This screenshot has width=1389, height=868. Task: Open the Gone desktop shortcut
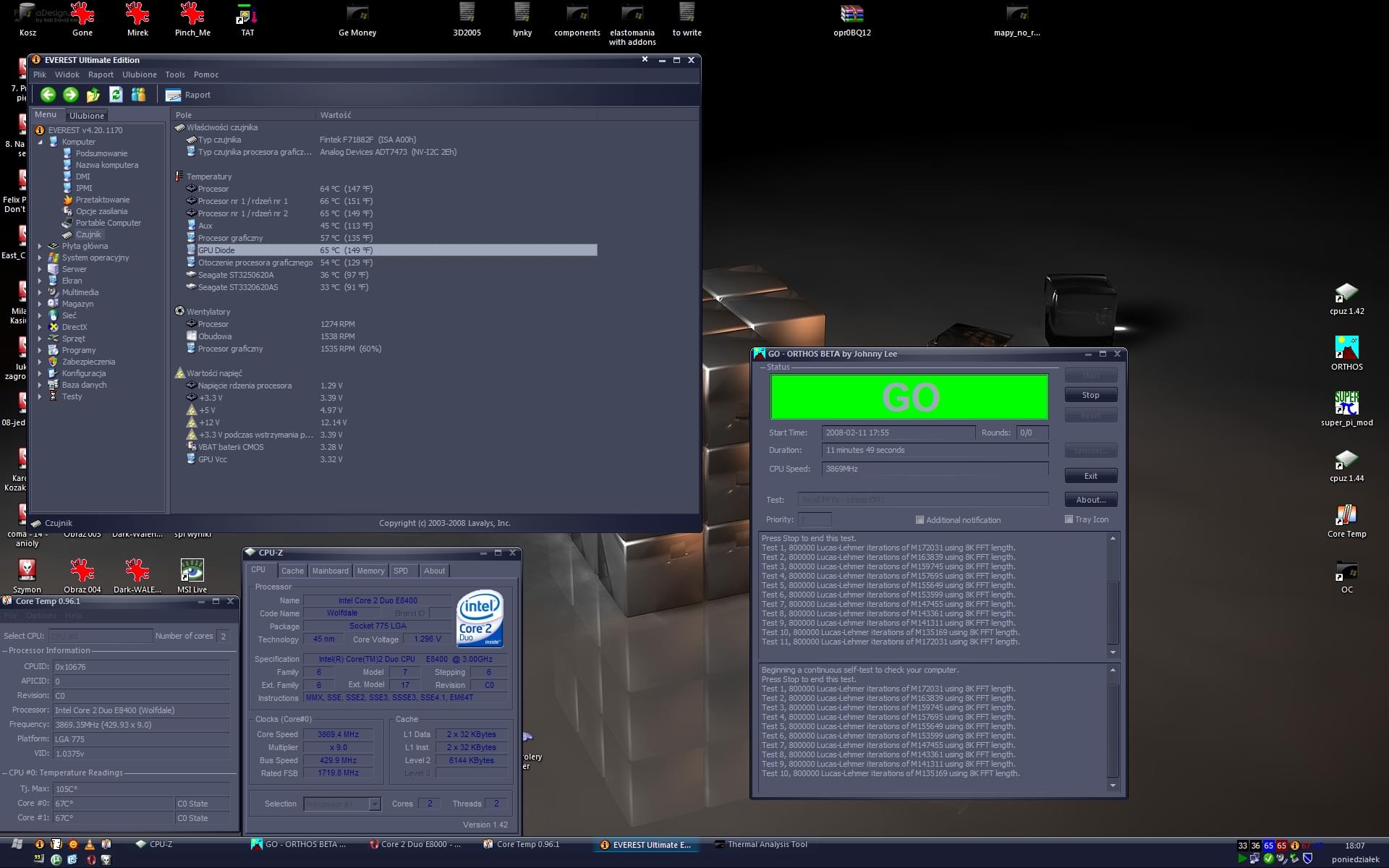click(82, 20)
